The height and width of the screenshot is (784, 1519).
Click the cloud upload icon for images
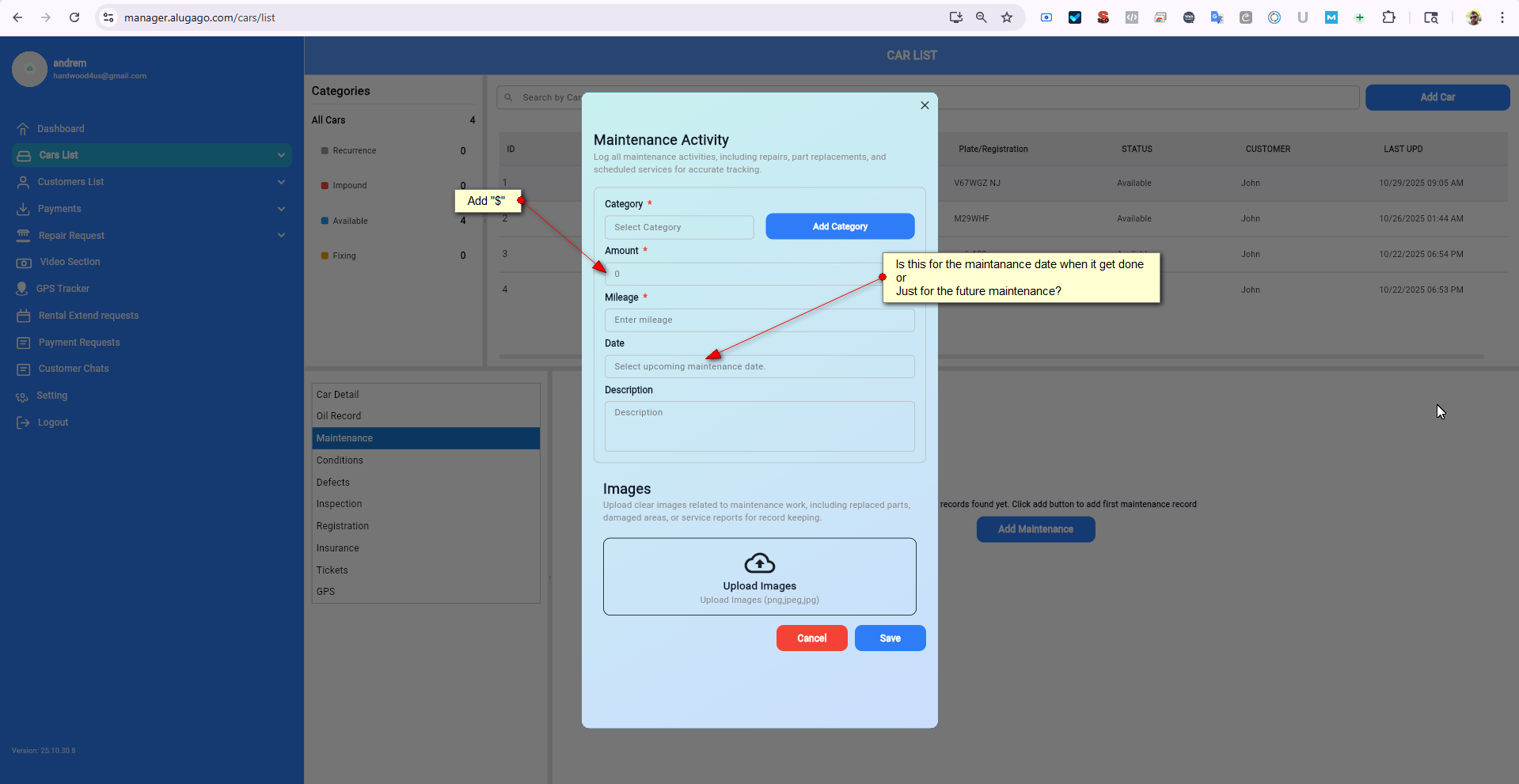[759, 563]
